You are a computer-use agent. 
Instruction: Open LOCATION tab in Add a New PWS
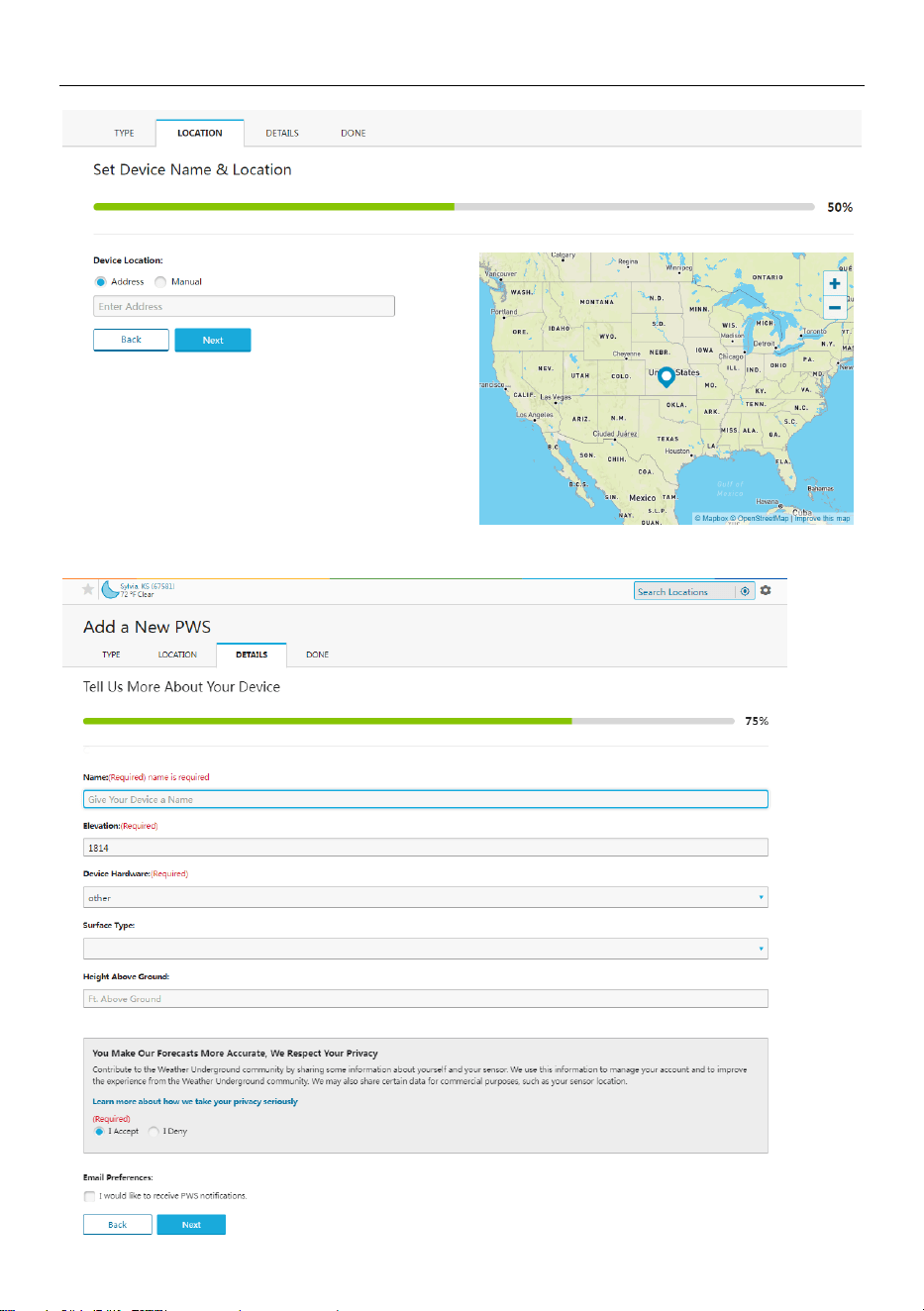coord(177,655)
